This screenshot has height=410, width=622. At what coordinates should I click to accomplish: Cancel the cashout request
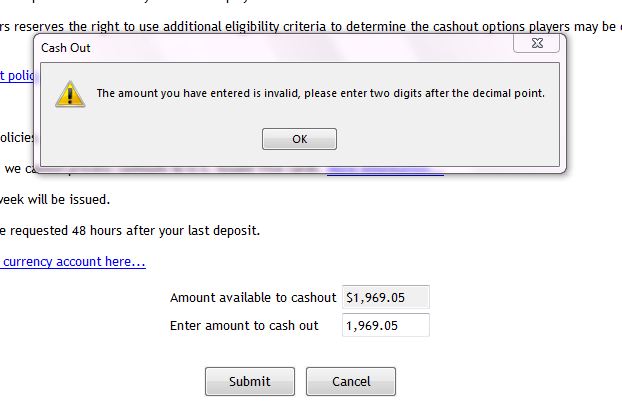click(350, 381)
